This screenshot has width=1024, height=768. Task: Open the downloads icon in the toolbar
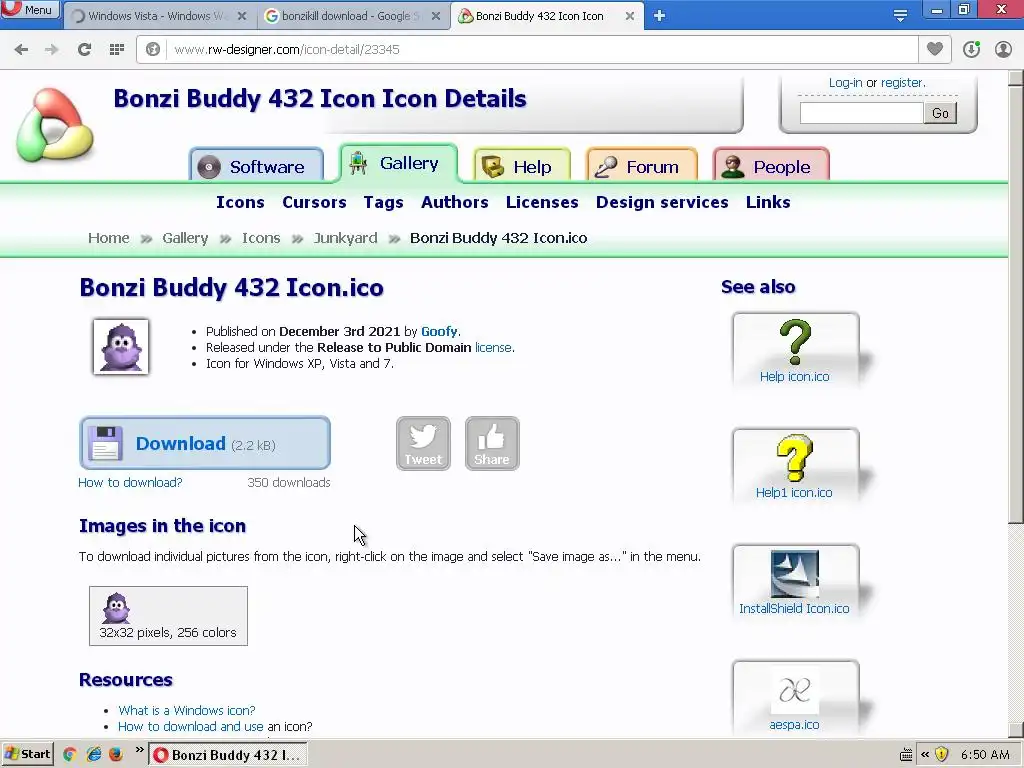point(971,49)
